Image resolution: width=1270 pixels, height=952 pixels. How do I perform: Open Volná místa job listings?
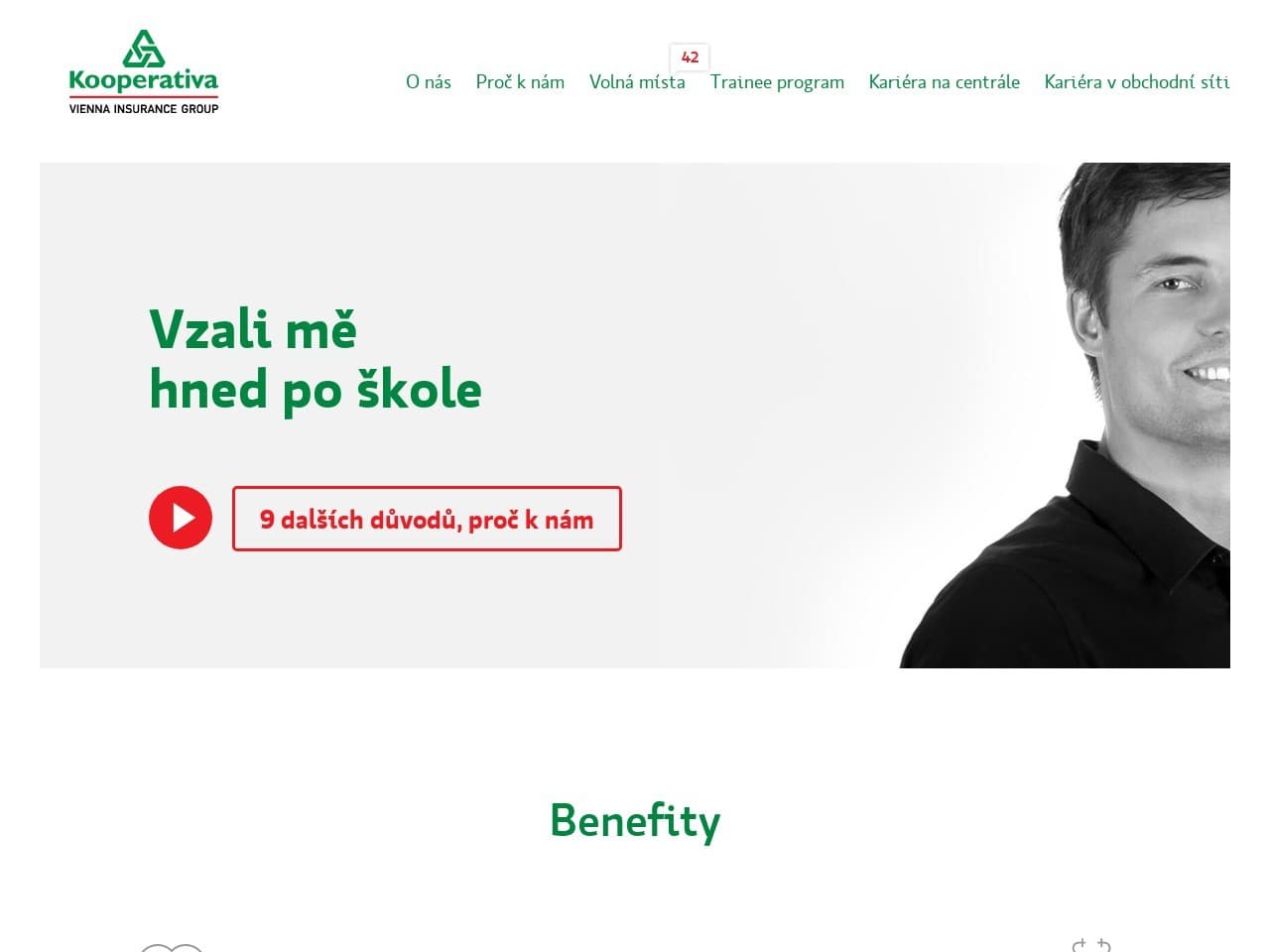point(637,82)
